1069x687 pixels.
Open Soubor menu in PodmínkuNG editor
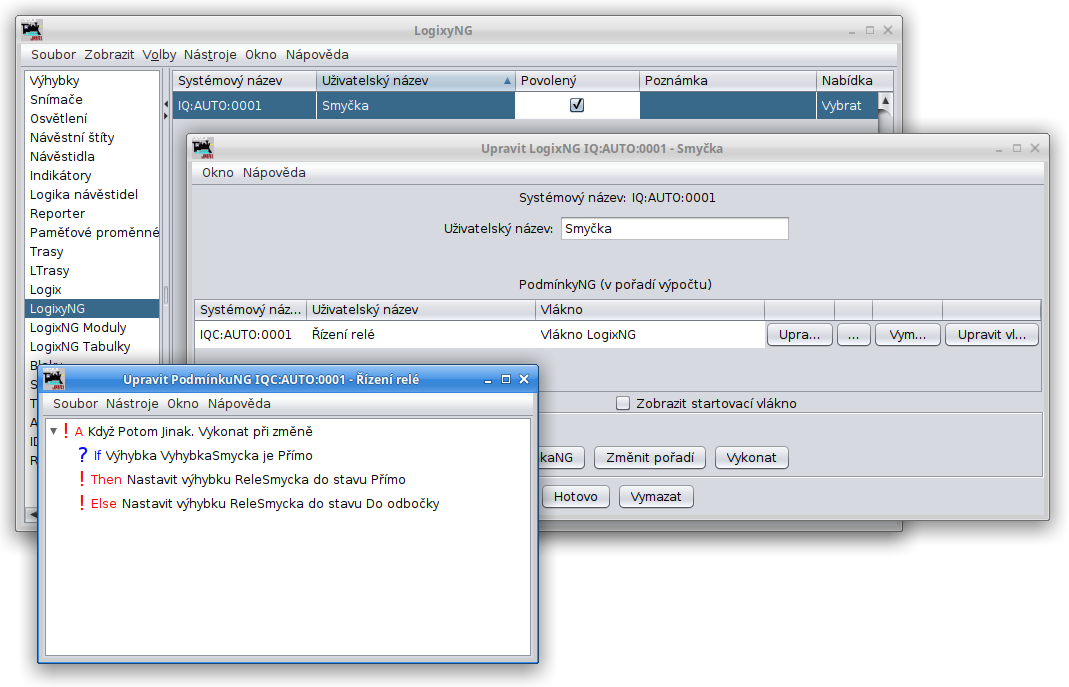(75, 404)
